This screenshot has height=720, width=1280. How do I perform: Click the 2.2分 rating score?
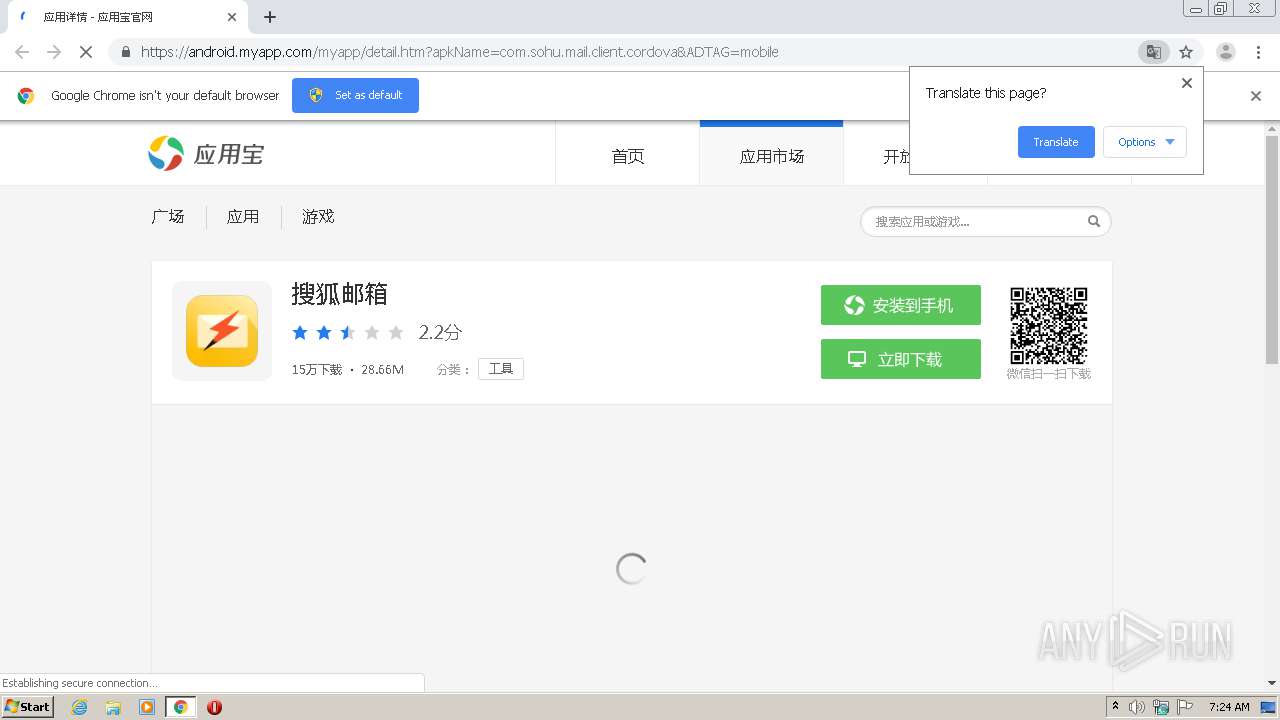coord(440,333)
